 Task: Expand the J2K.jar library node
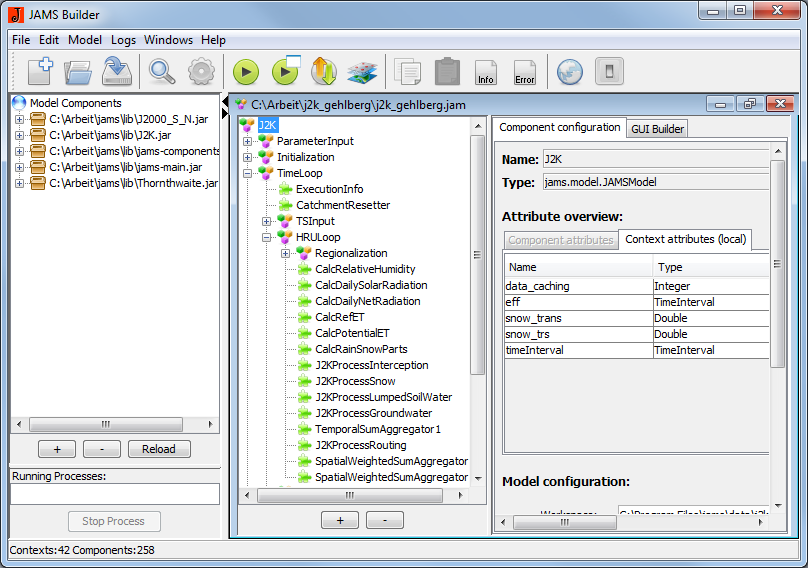[19, 135]
